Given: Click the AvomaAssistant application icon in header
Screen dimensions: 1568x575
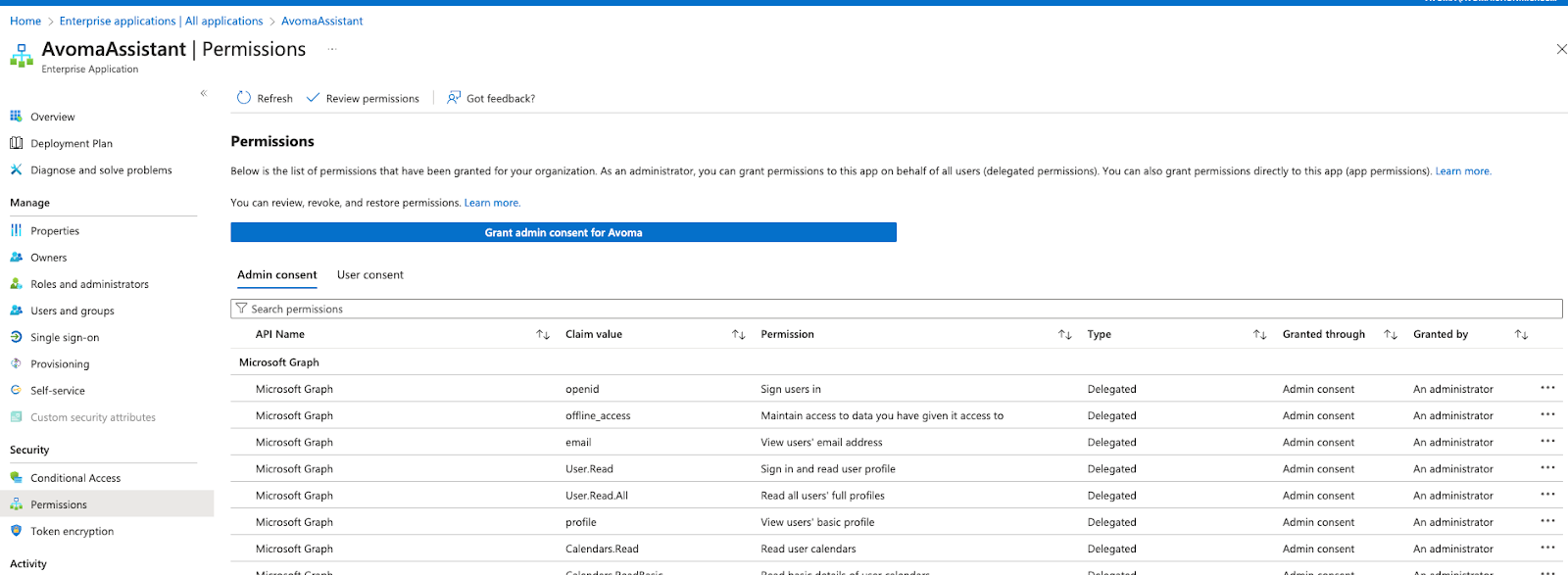Looking at the screenshot, I should tap(22, 56).
